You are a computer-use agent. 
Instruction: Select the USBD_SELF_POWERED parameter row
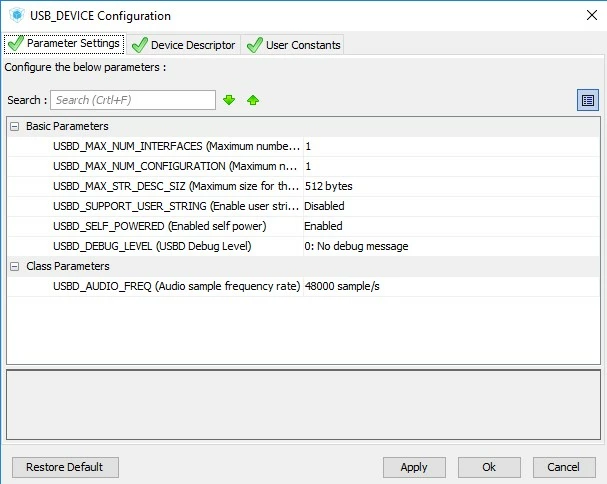(304, 226)
